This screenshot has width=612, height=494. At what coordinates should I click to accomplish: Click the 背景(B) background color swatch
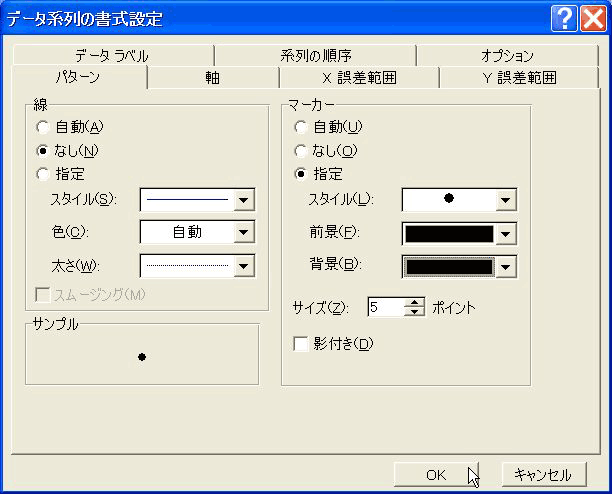[449, 267]
